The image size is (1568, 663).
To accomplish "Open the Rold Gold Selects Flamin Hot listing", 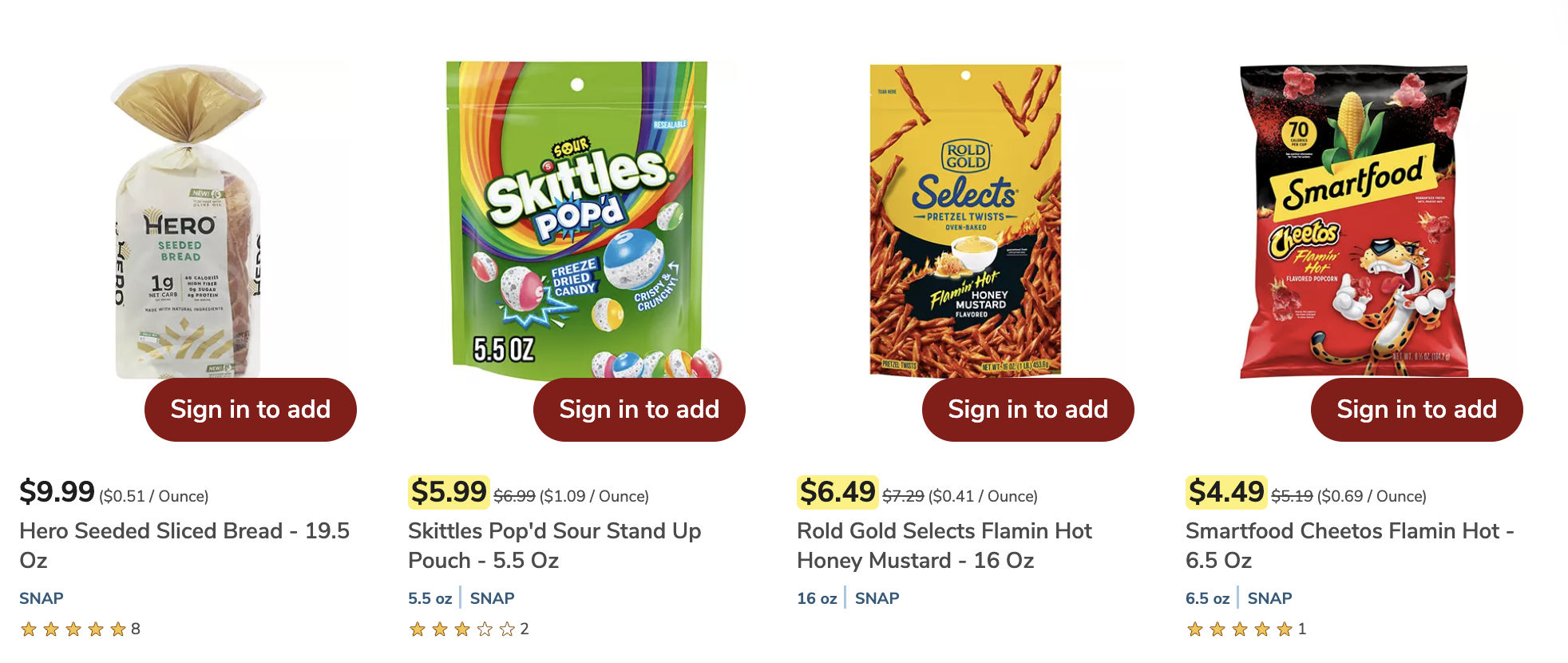I will 944,546.
